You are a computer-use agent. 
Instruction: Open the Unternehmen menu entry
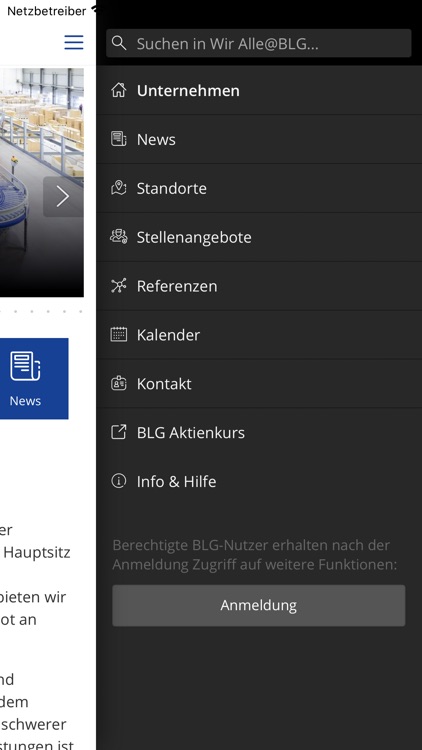click(x=259, y=90)
